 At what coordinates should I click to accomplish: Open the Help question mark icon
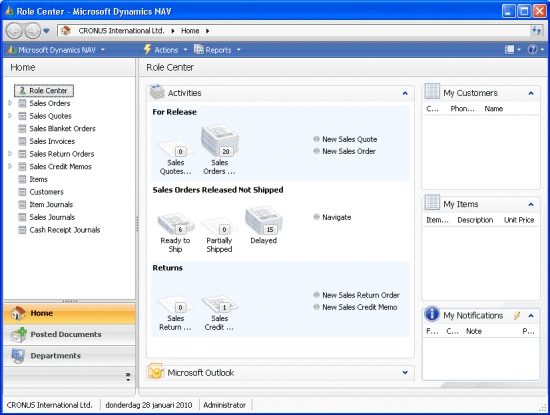tap(532, 49)
